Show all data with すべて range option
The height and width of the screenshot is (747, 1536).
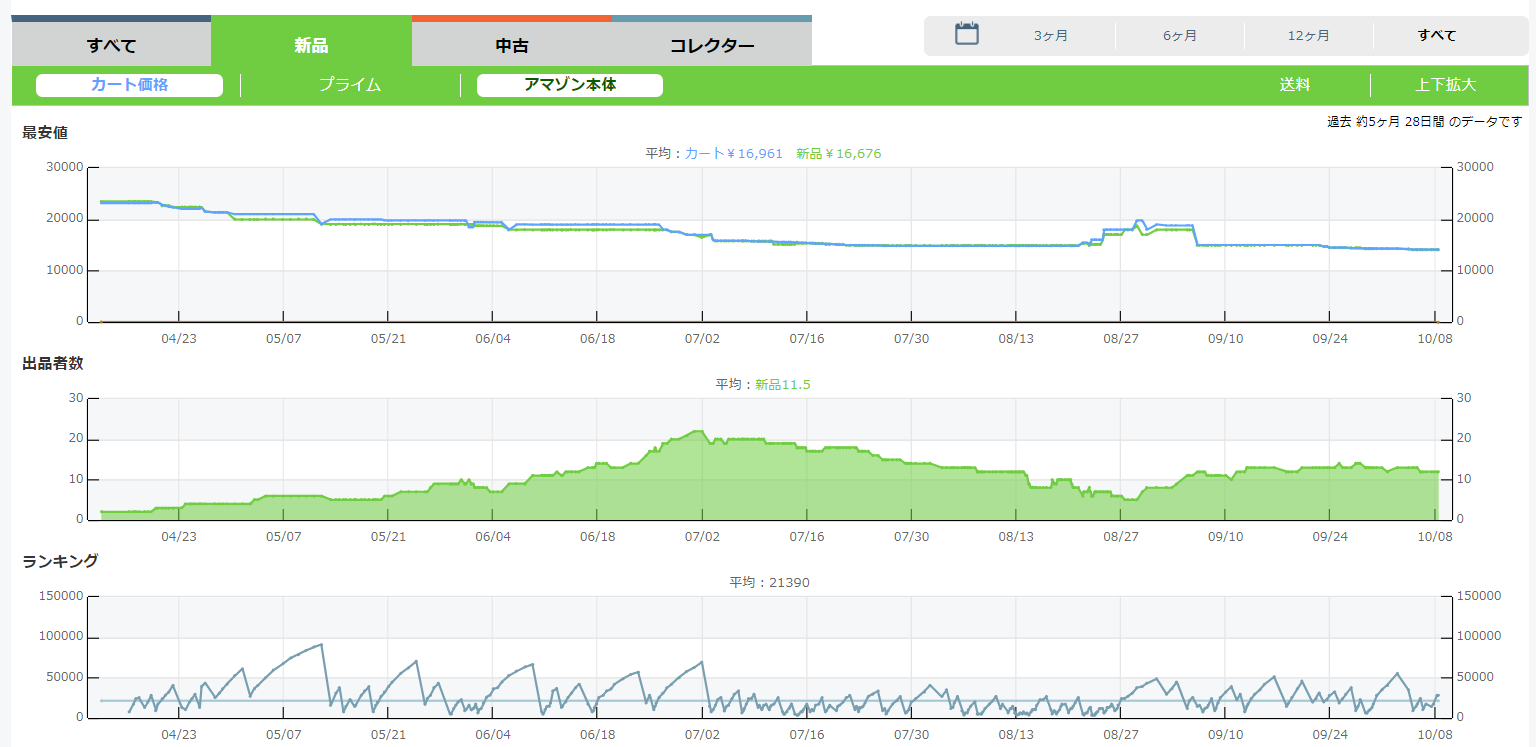click(1436, 36)
